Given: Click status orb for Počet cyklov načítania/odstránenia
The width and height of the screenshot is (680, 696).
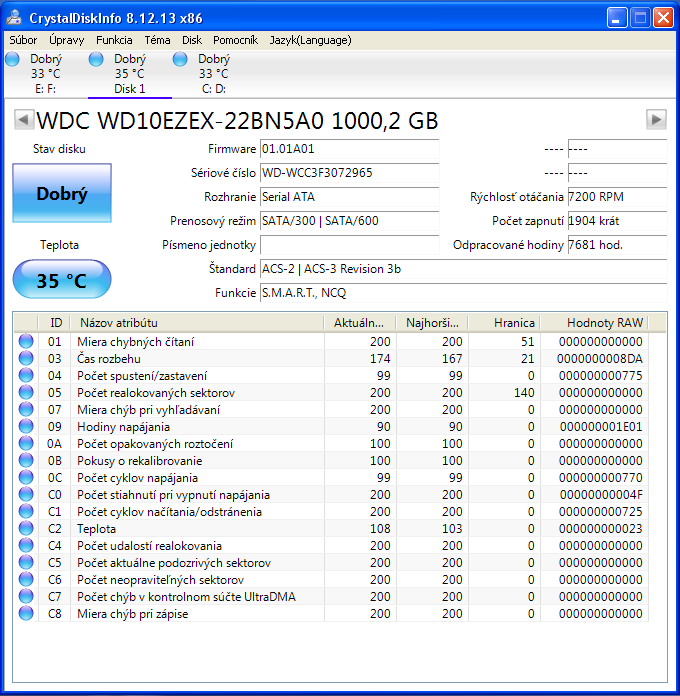Looking at the screenshot, I should click(x=26, y=511).
